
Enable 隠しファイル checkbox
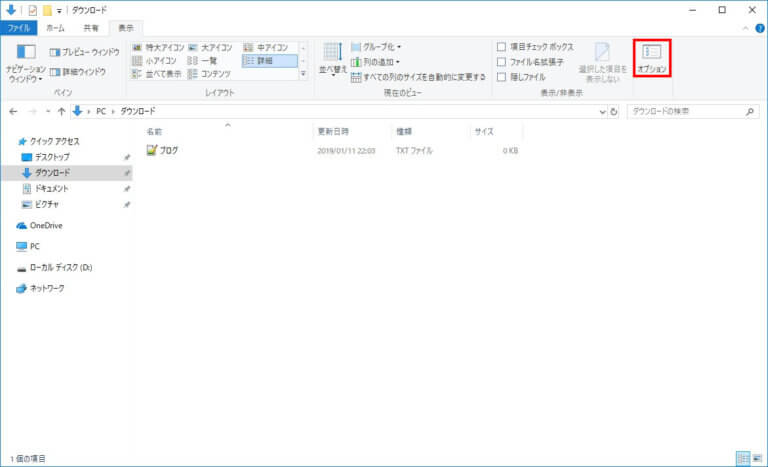click(x=501, y=77)
